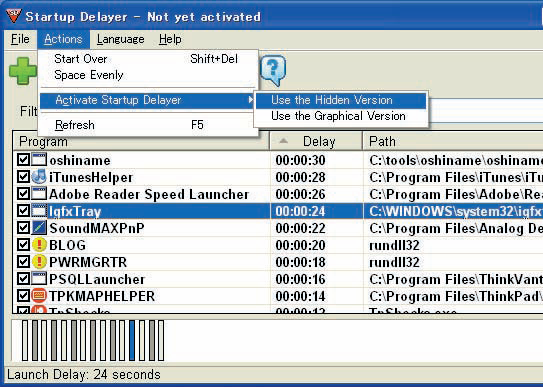Select the SoundMAXPnP row name
The height and width of the screenshot is (387, 543).
click(97, 228)
